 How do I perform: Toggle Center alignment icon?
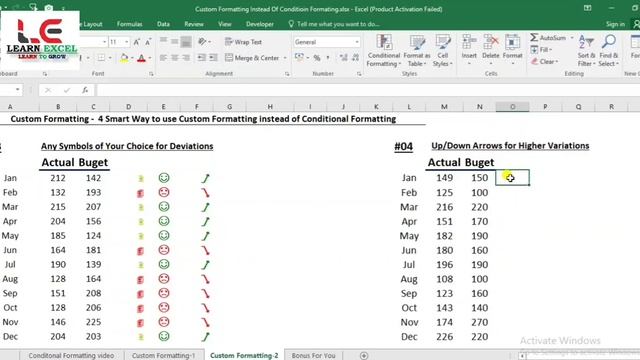click(x=174, y=58)
